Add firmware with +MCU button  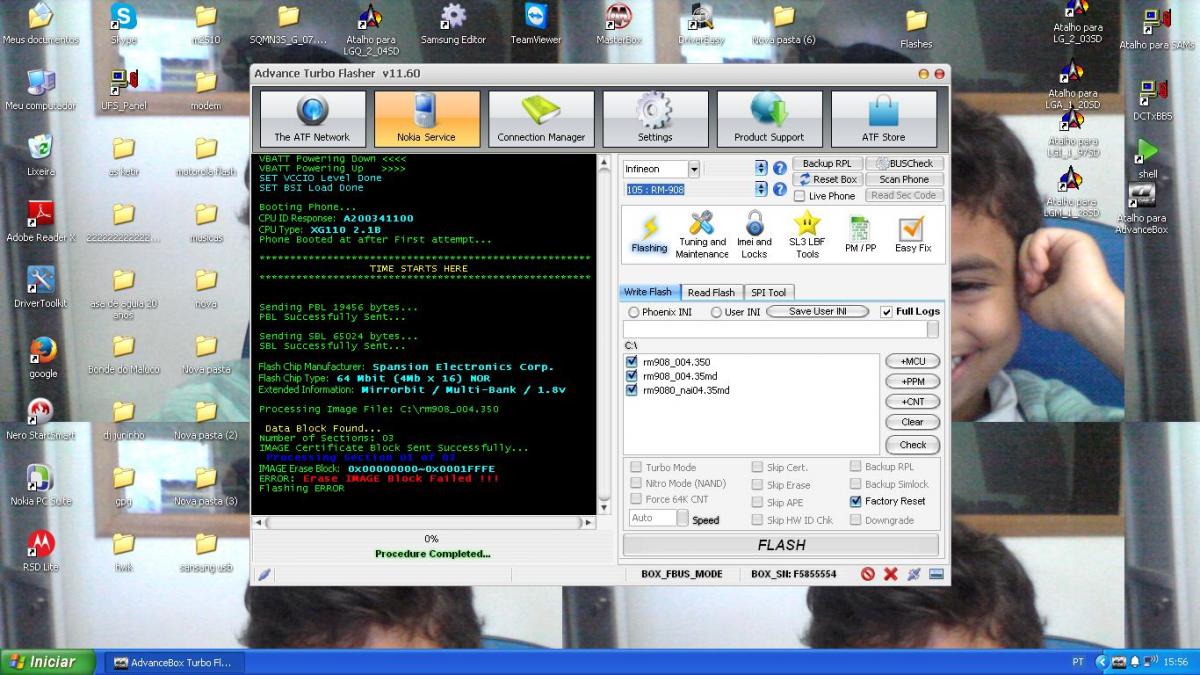pos(912,361)
